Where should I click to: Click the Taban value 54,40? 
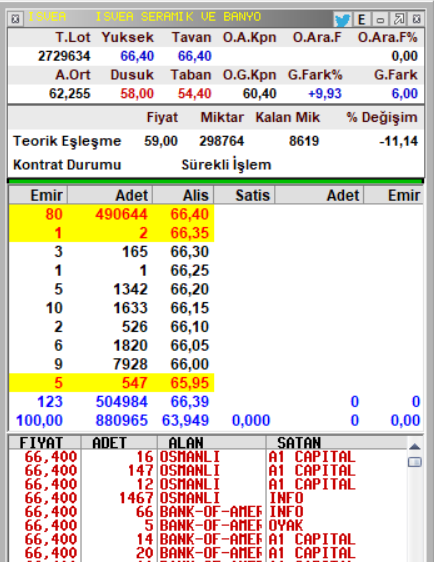click(x=195, y=94)
